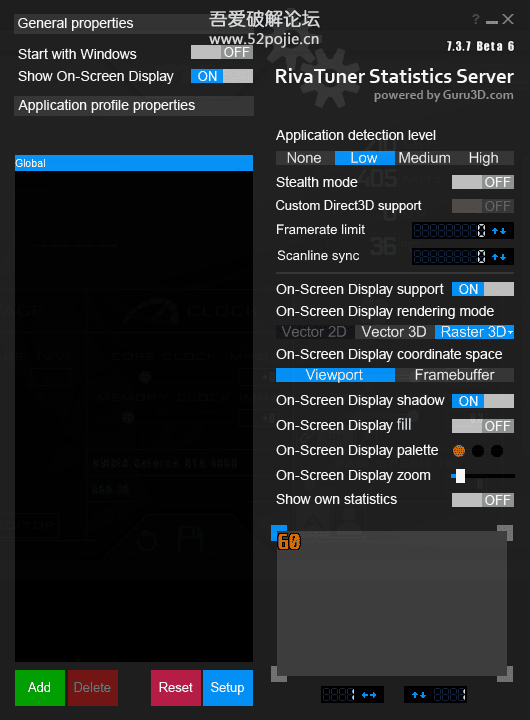The height and width of the screenshot is (720, 530).
Task: Toggle Custom Direct3D support switch
Action: (483, 206)
